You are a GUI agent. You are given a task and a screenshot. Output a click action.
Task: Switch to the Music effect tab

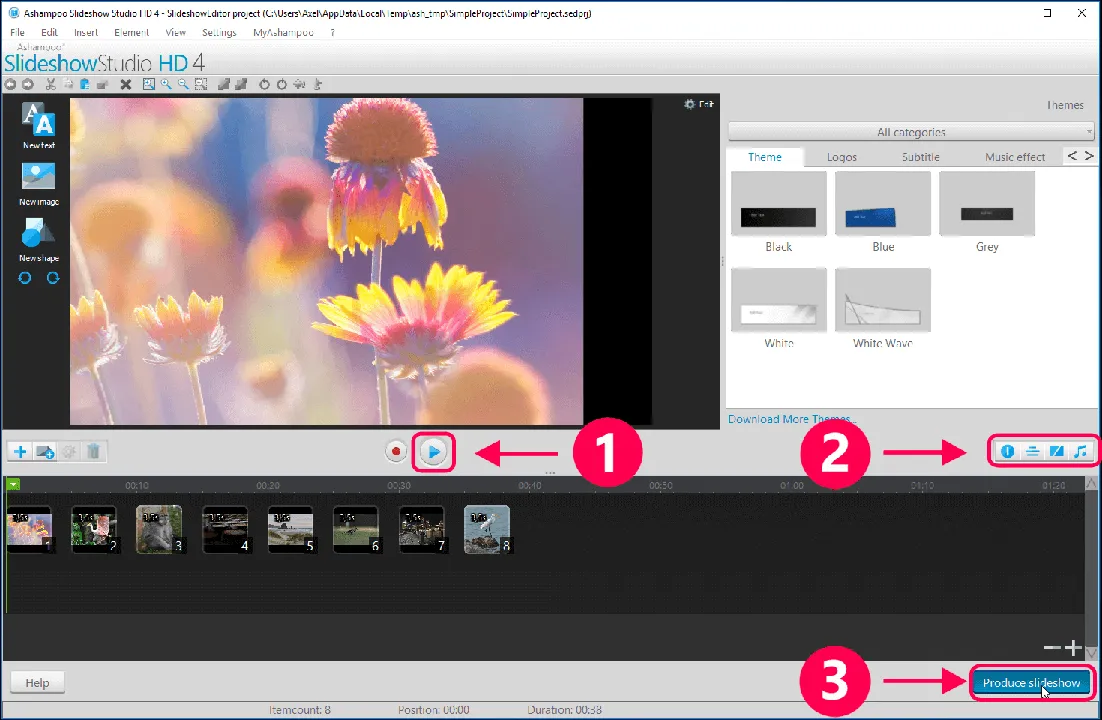(x=1015, y=157)
